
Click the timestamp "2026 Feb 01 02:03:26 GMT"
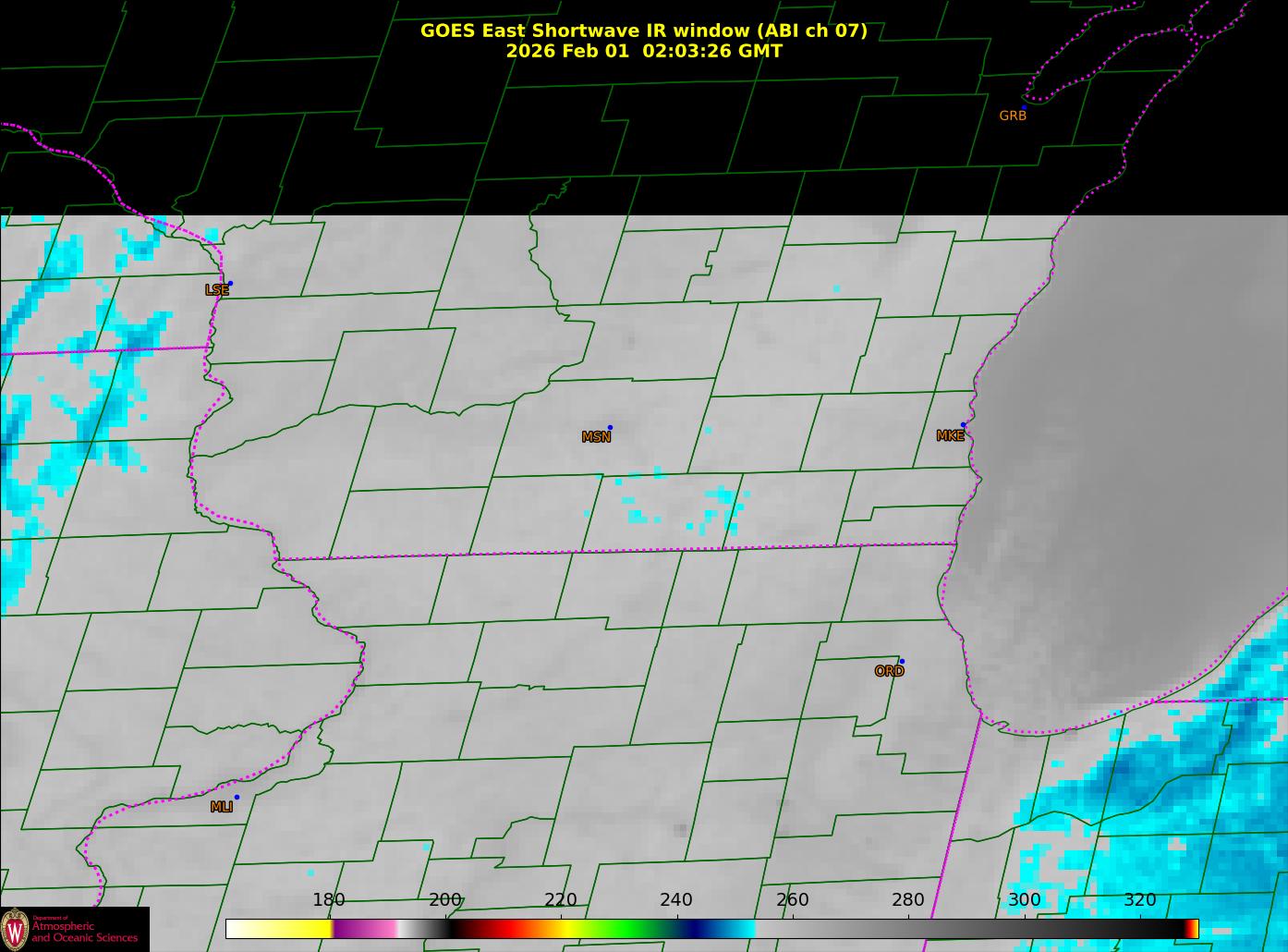pos(644,51)
